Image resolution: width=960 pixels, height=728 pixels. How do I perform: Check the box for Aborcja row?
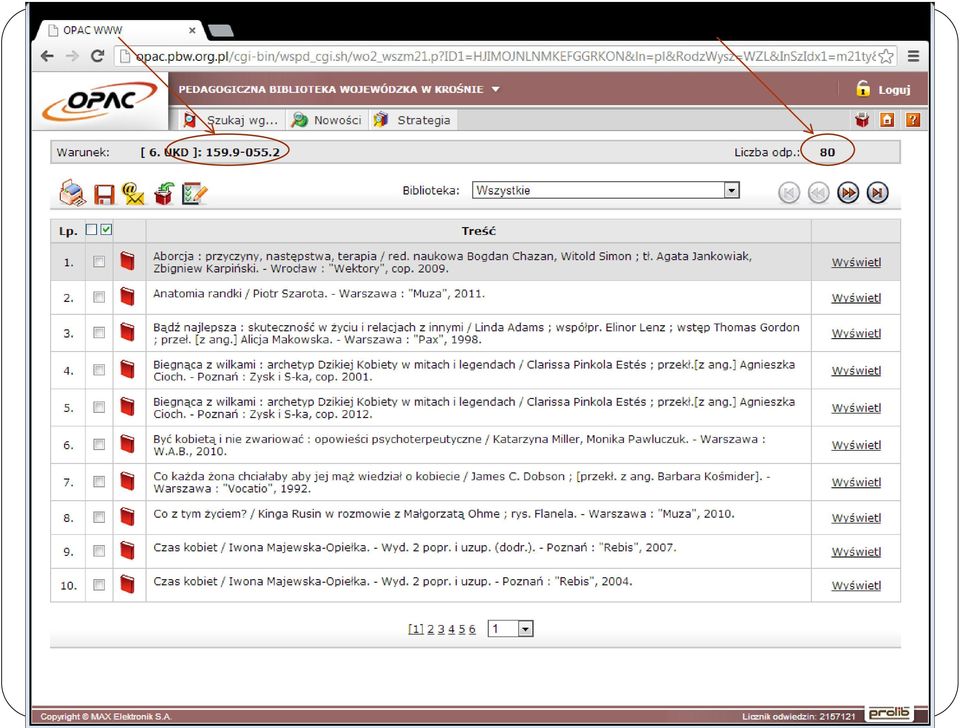pyautogui.click(x=99, y=261)
